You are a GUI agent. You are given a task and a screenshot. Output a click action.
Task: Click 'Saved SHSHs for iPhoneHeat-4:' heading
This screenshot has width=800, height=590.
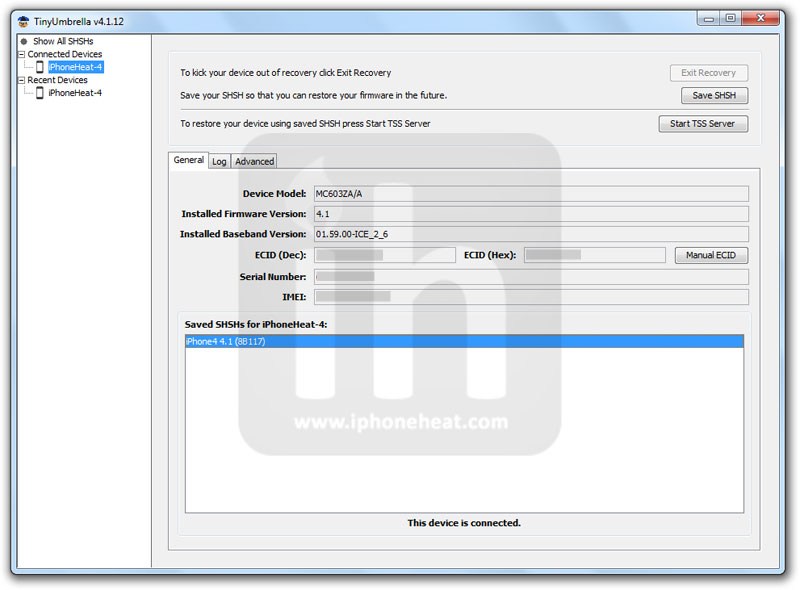[256, 325]
